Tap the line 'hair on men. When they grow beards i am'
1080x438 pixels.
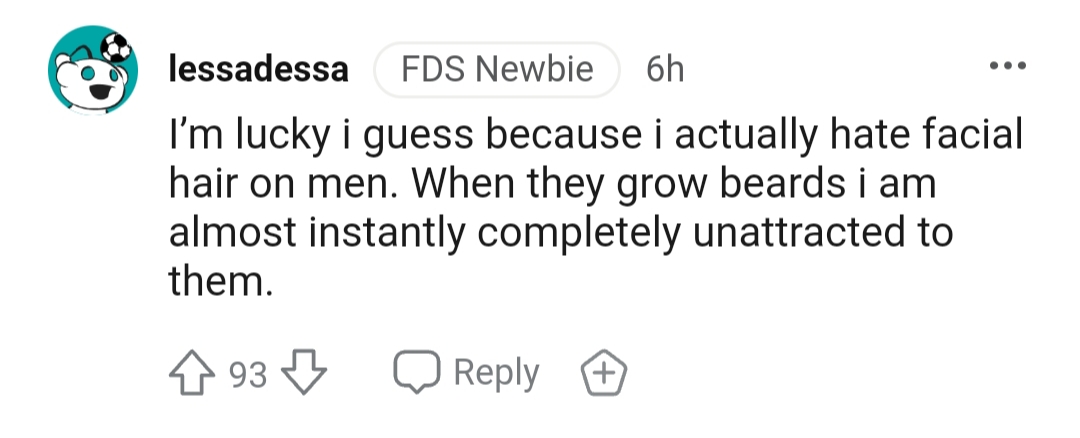coord(552,184)
